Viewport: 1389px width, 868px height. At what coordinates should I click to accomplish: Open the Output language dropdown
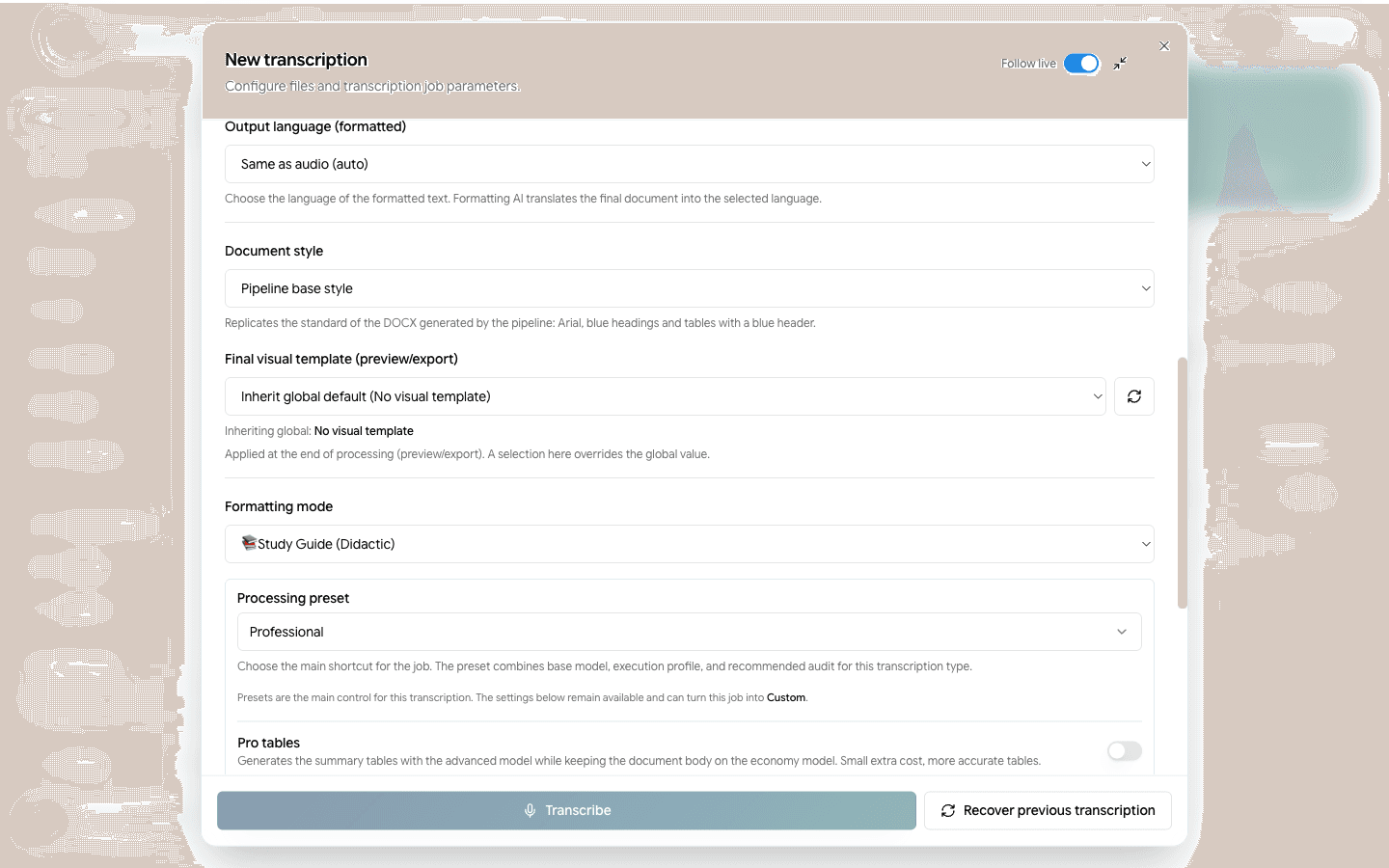pyautogui.click(x=690, y=164)
